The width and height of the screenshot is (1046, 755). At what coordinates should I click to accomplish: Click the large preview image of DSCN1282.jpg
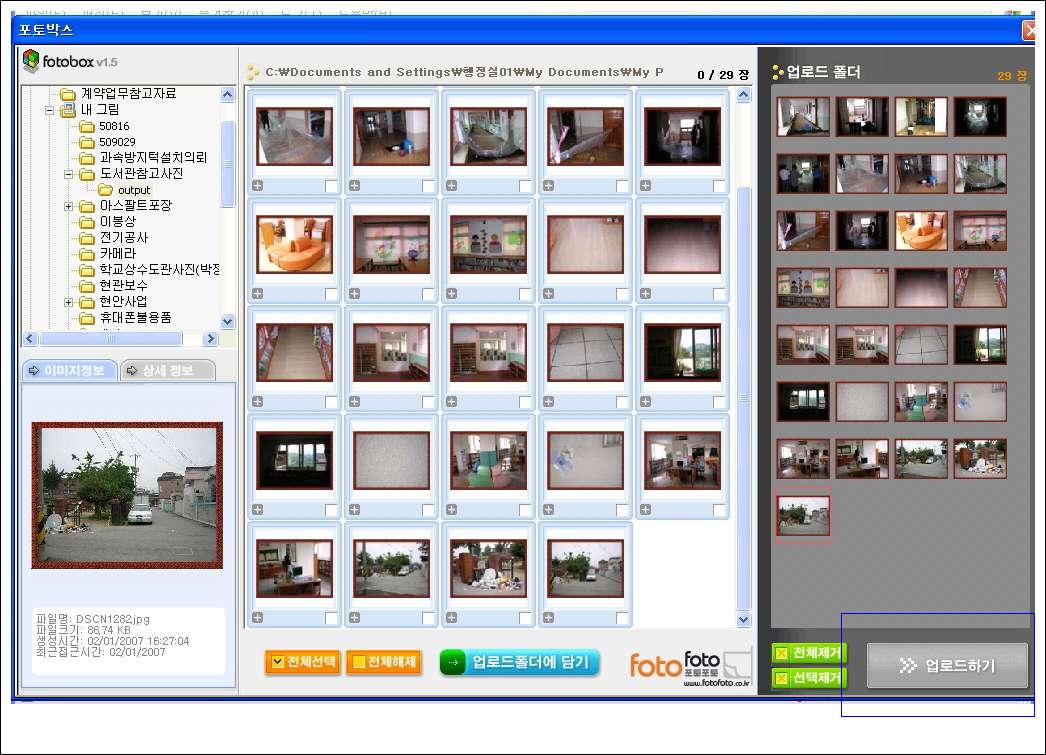pyautogui.click(x=127, y=496)
